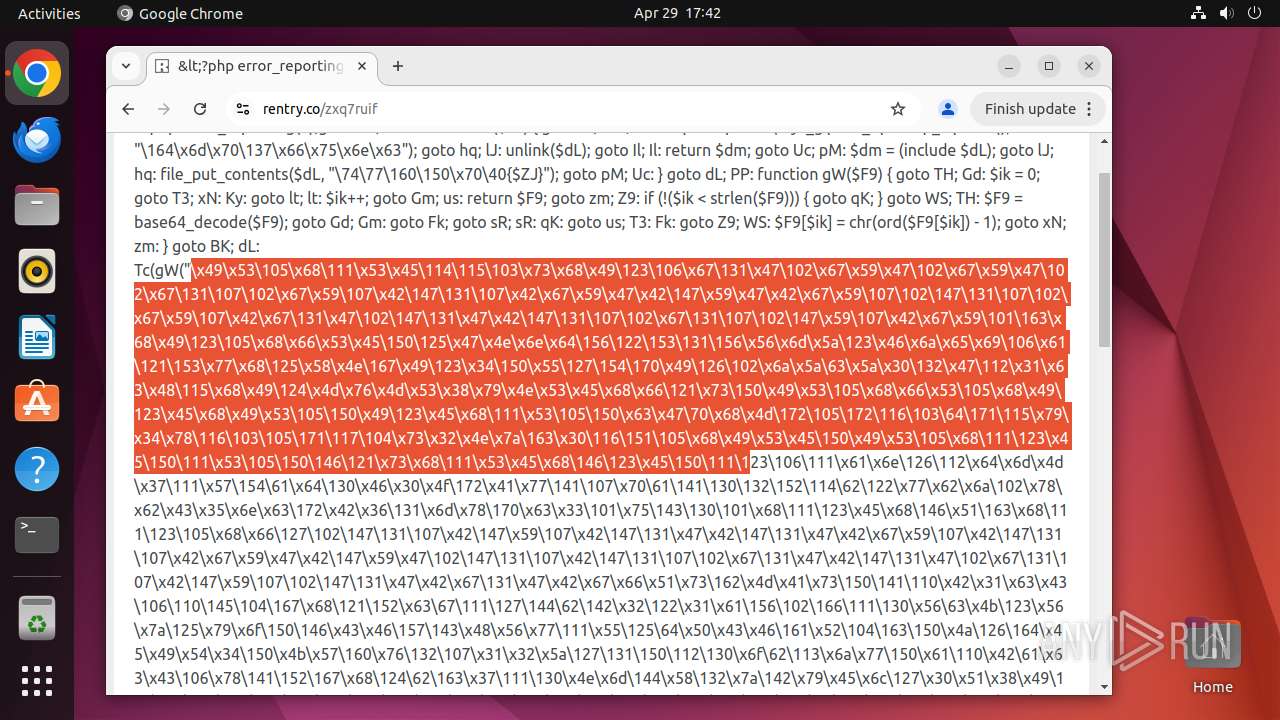Maximize the Chrome window

pyautogui.click(x=1049, y=66)
